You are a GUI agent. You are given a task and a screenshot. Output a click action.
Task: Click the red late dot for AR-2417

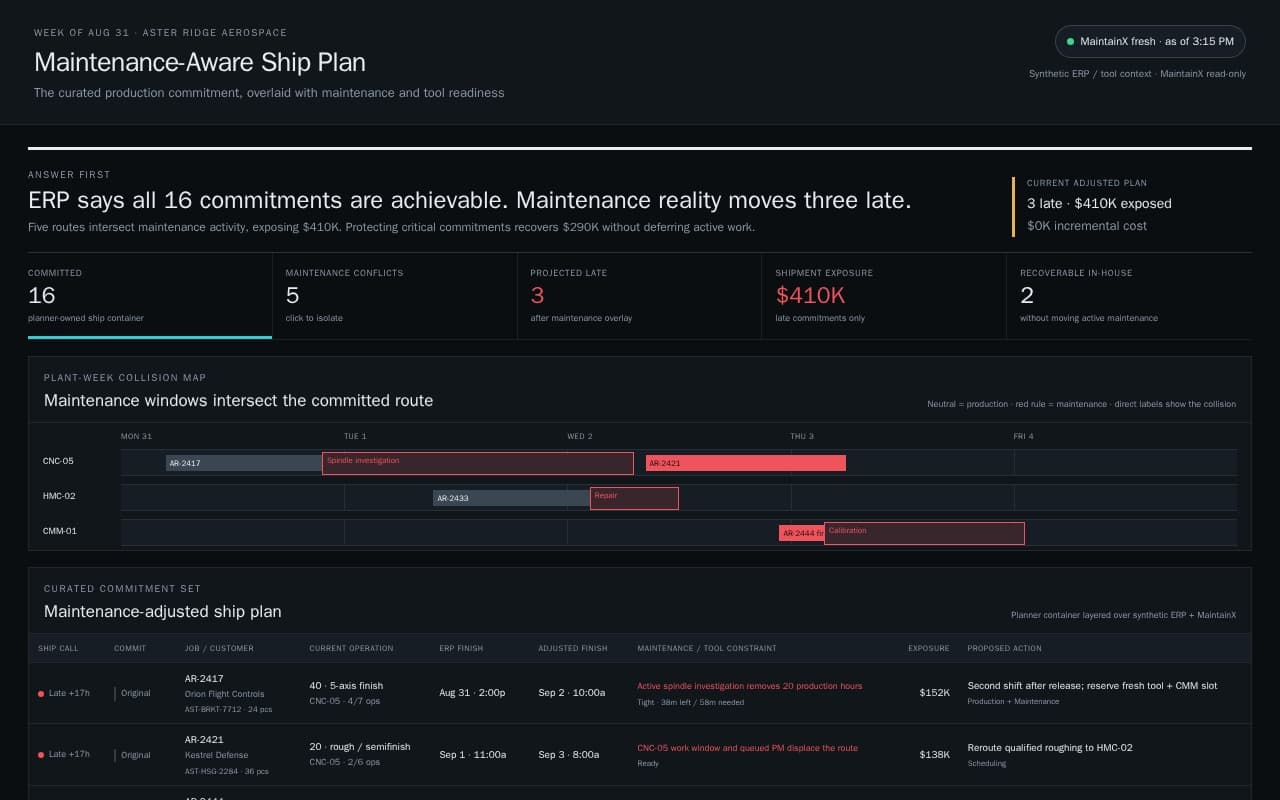pos(41,693)
